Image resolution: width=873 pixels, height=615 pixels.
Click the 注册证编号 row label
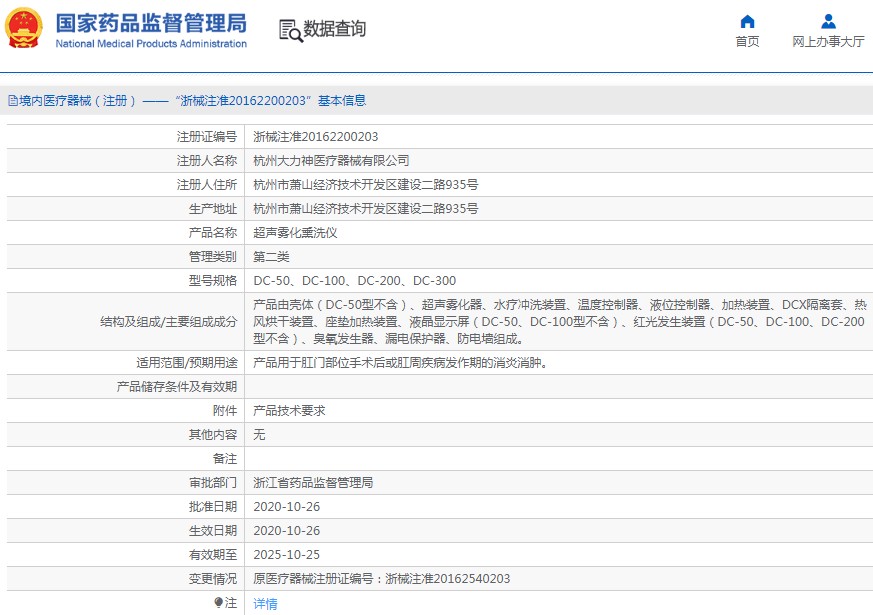207,137
